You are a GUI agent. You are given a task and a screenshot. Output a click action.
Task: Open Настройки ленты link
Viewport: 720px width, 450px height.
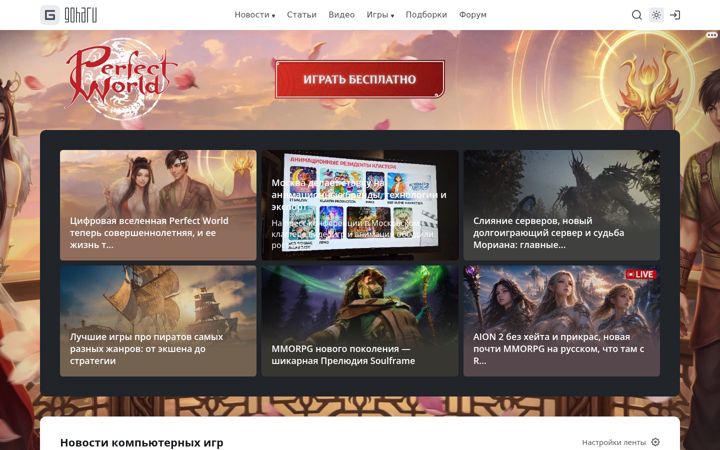tap(613, 442)
